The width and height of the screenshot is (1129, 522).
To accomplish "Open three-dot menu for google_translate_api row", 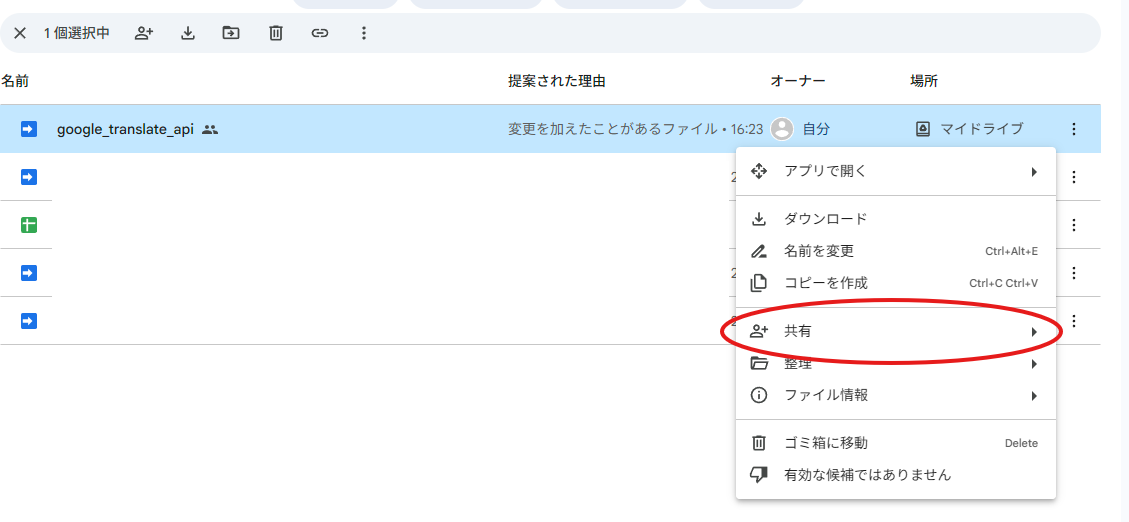I will point(1074,130).
